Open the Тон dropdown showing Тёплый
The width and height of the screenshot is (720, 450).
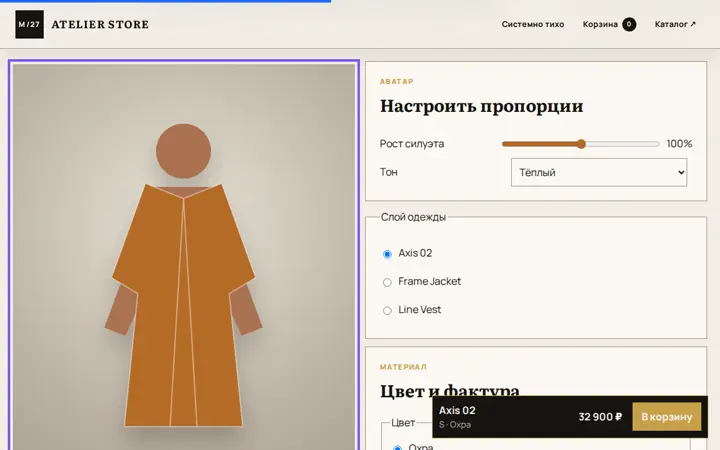pos(599,172)
